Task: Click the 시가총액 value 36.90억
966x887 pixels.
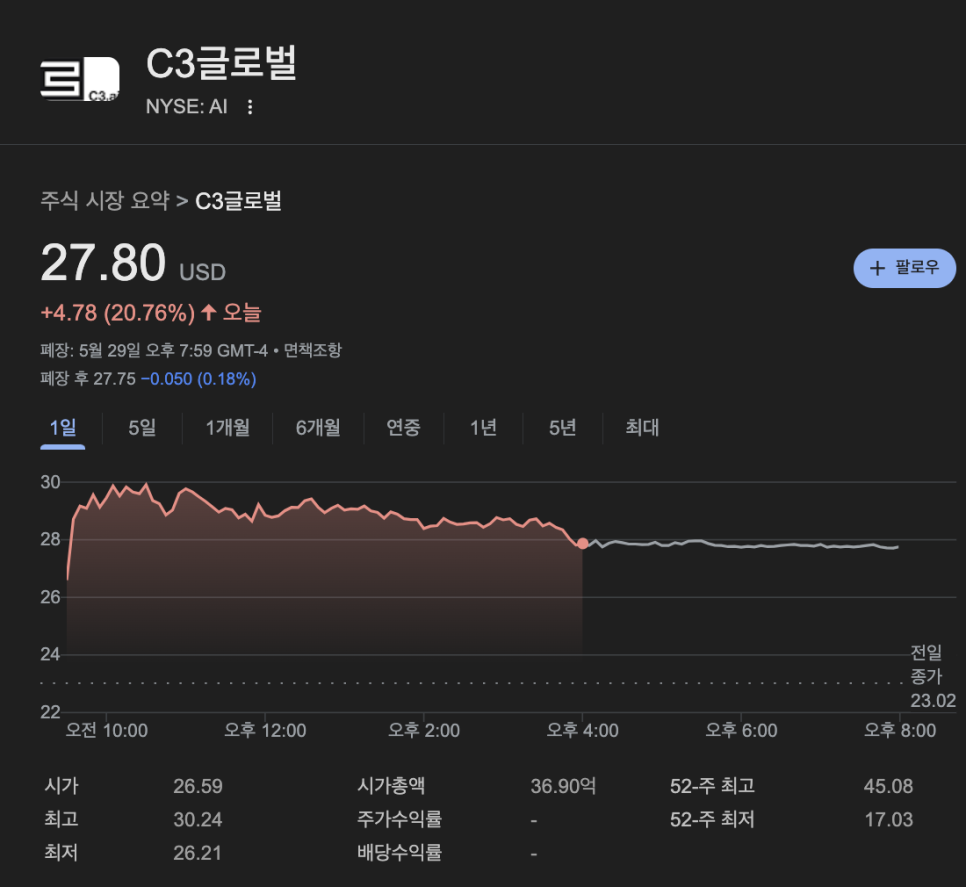Action: pyautogui.click(x=563, y=786)
